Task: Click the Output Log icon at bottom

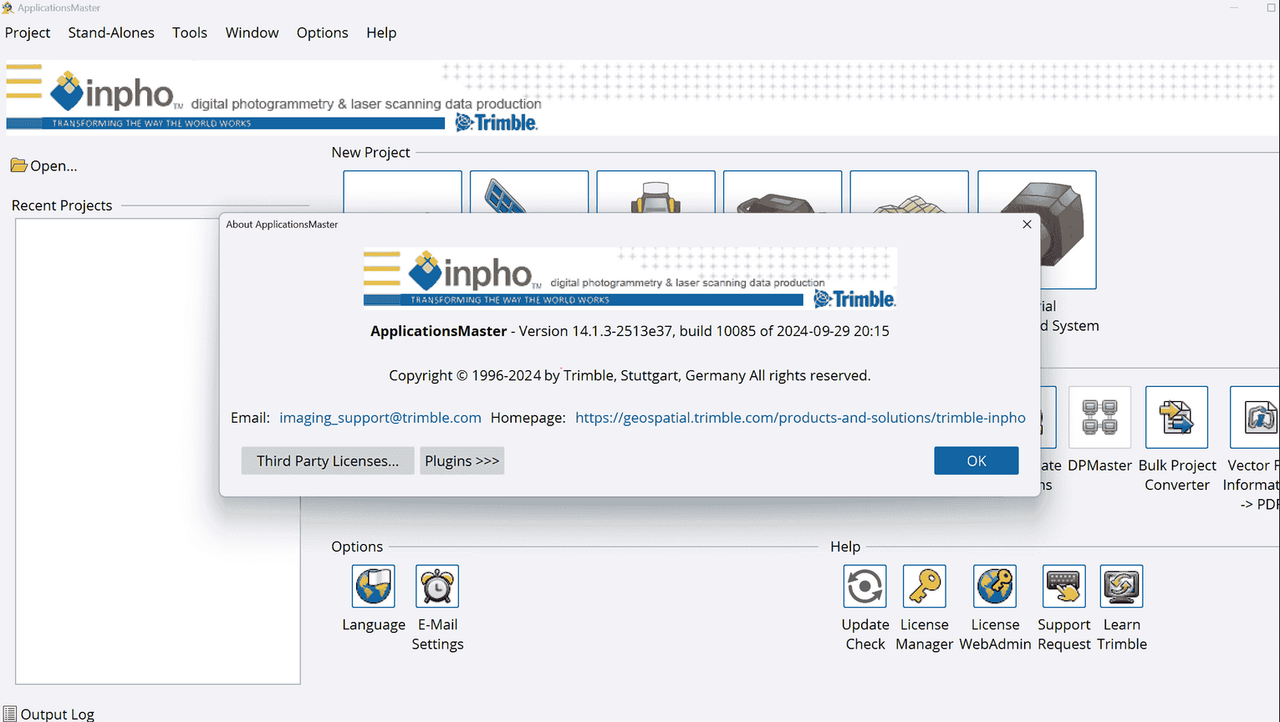Action: tap(9, 712)
